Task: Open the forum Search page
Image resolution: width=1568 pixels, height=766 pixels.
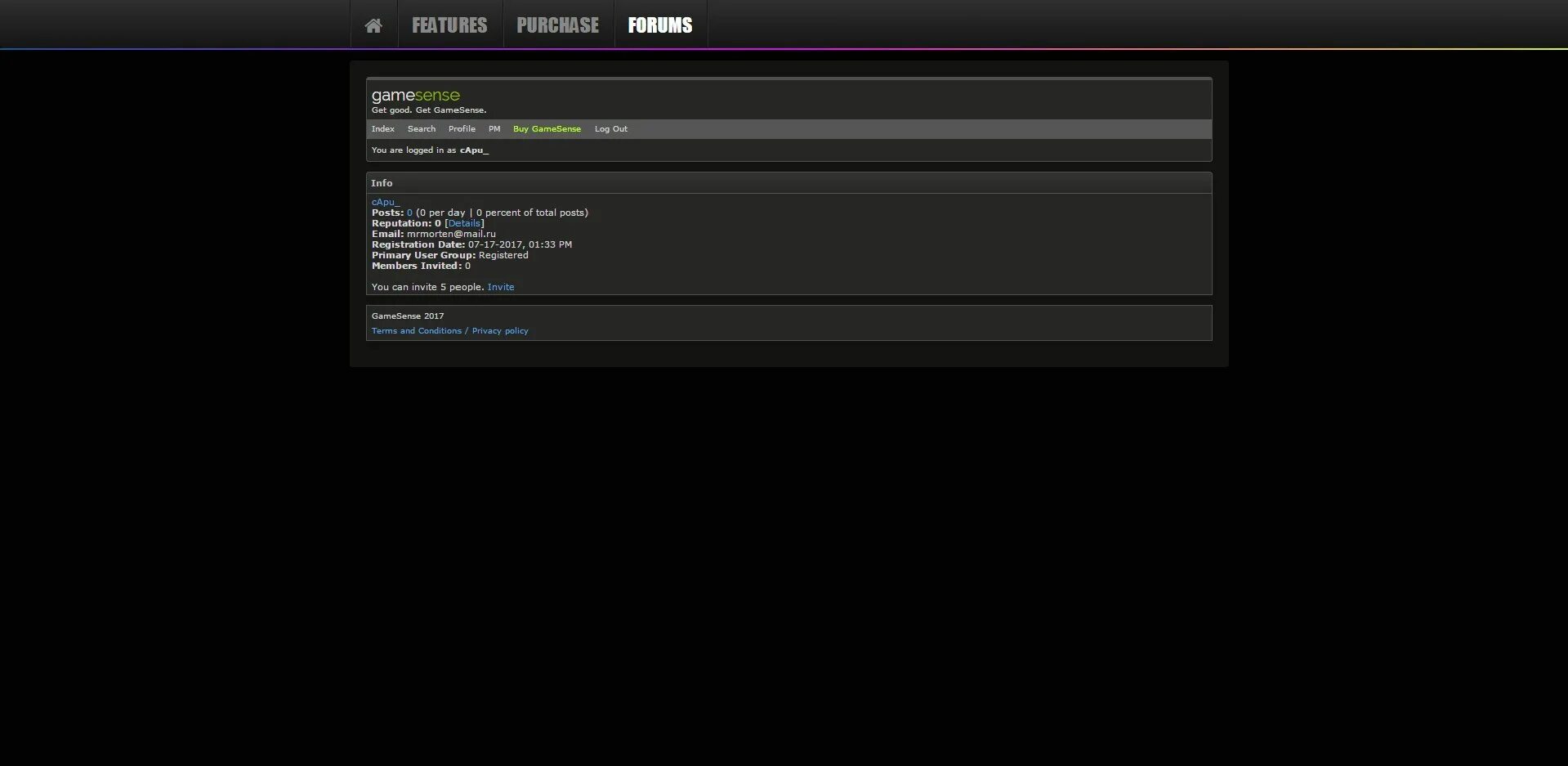Action: 422,129
